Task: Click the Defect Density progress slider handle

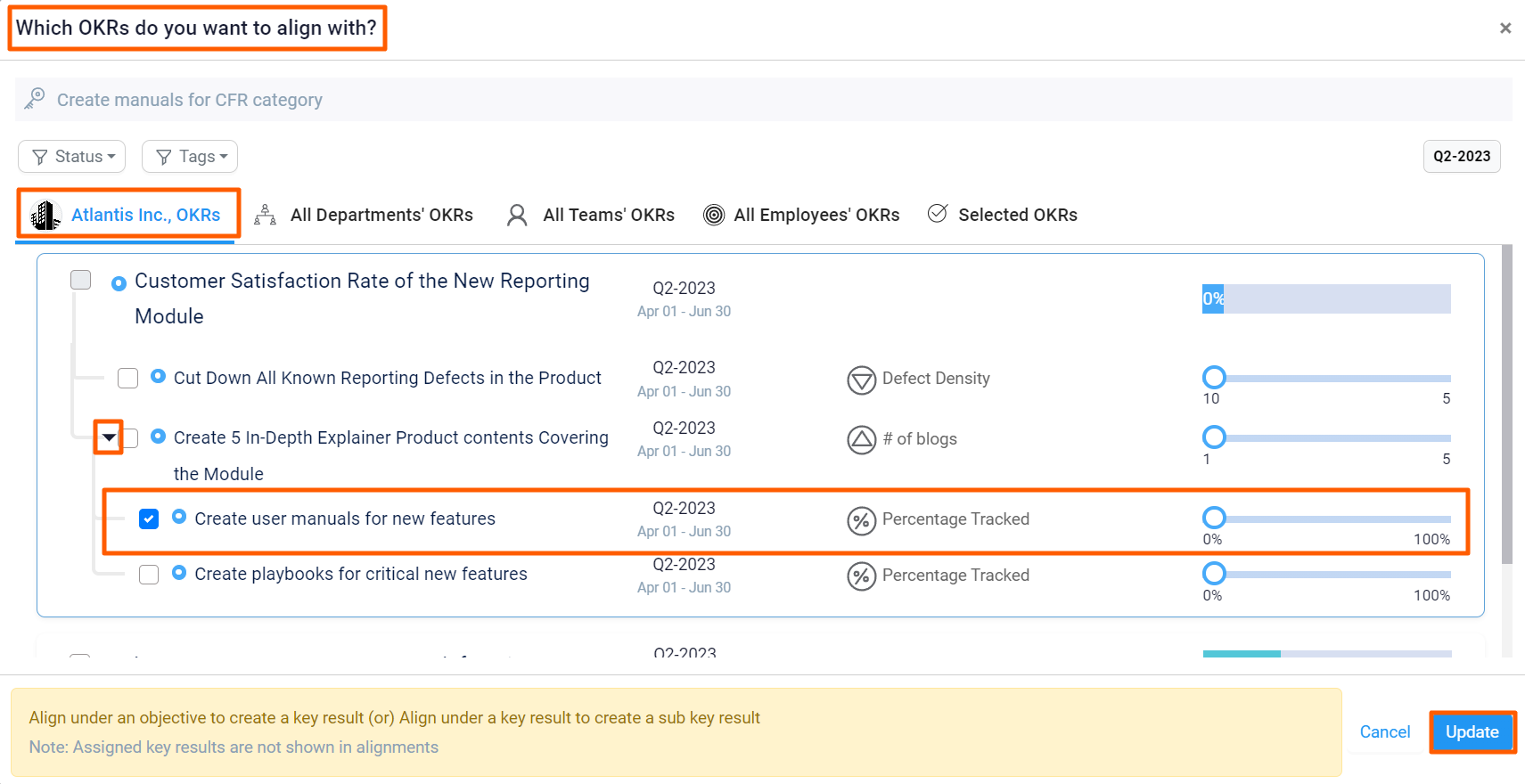Action: coord(1214,377)
